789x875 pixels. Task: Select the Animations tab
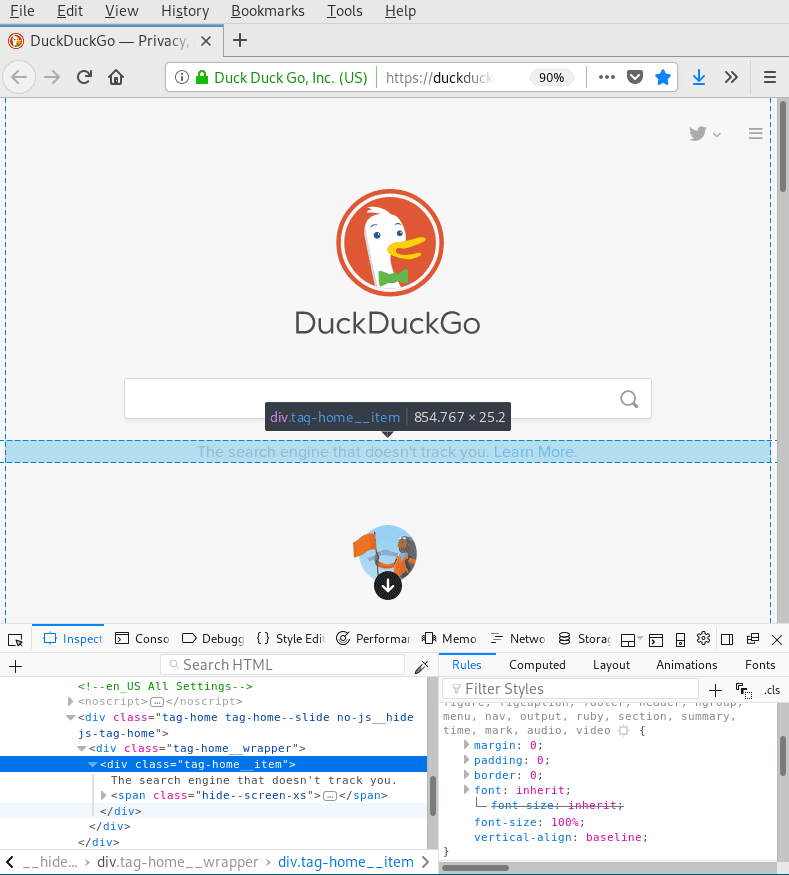tap(686, 665)
